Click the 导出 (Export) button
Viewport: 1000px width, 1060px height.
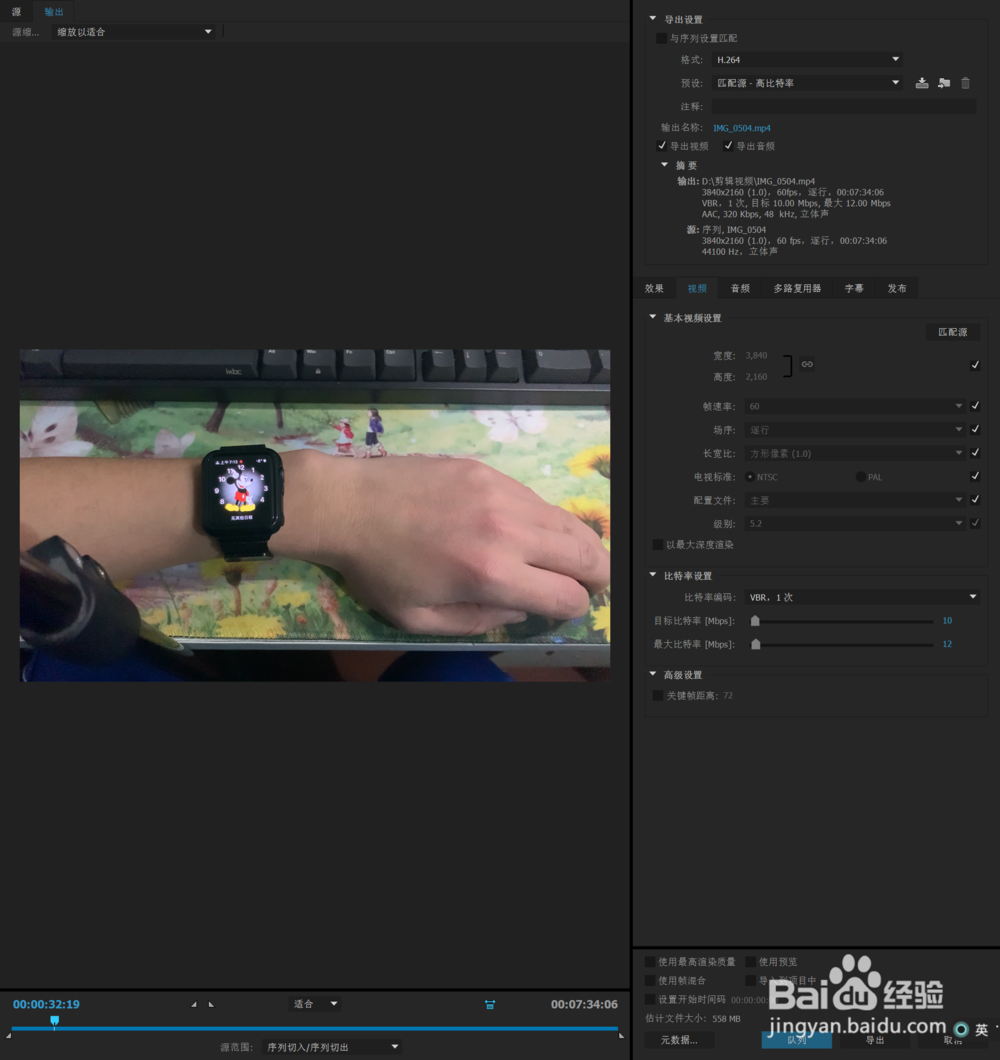tap(873, 1040)
